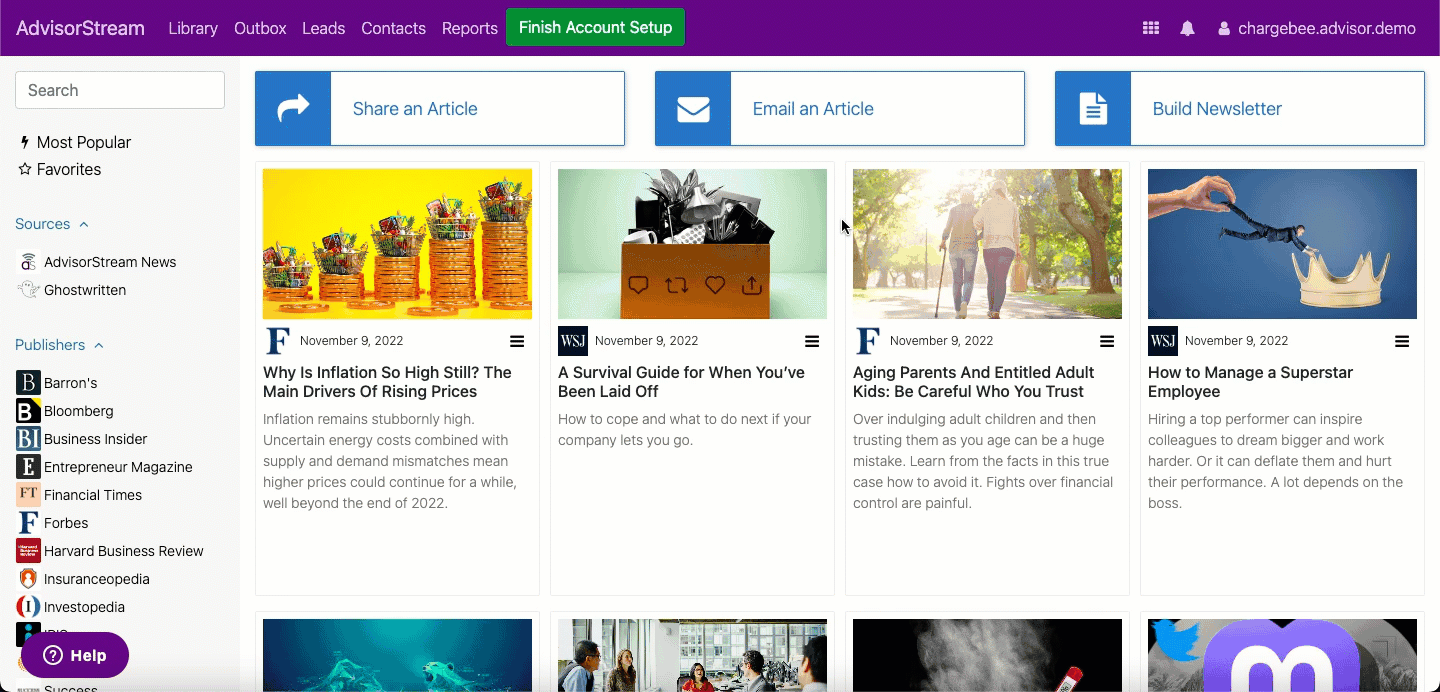Focus the Search input field
Viewport: 1440px width, 692px height.
click(120, 90)
